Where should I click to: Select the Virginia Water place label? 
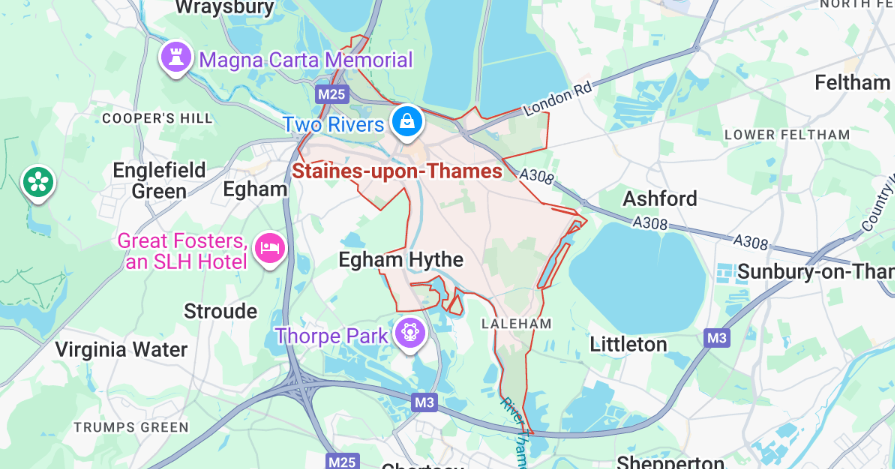(122, 349)
